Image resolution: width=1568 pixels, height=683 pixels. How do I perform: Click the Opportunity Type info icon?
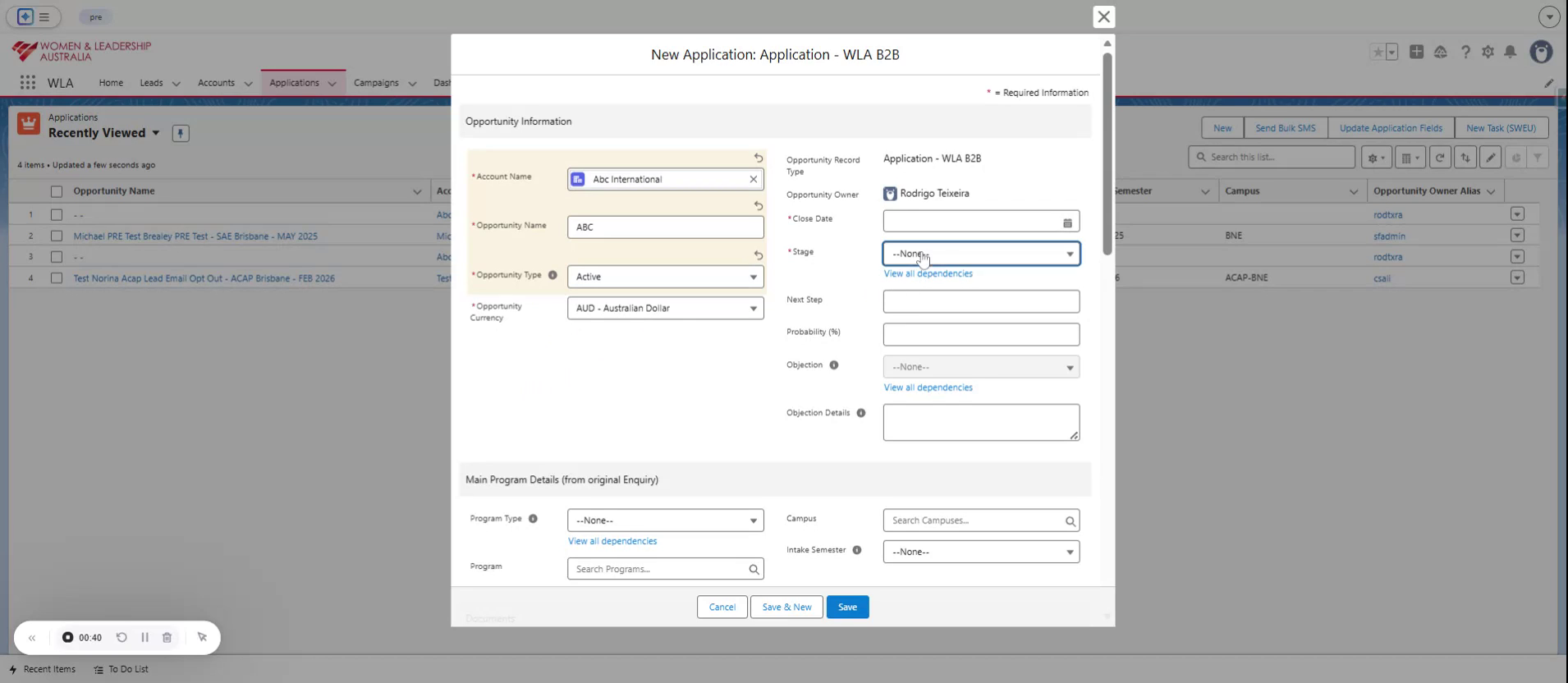tap(552, 275)
